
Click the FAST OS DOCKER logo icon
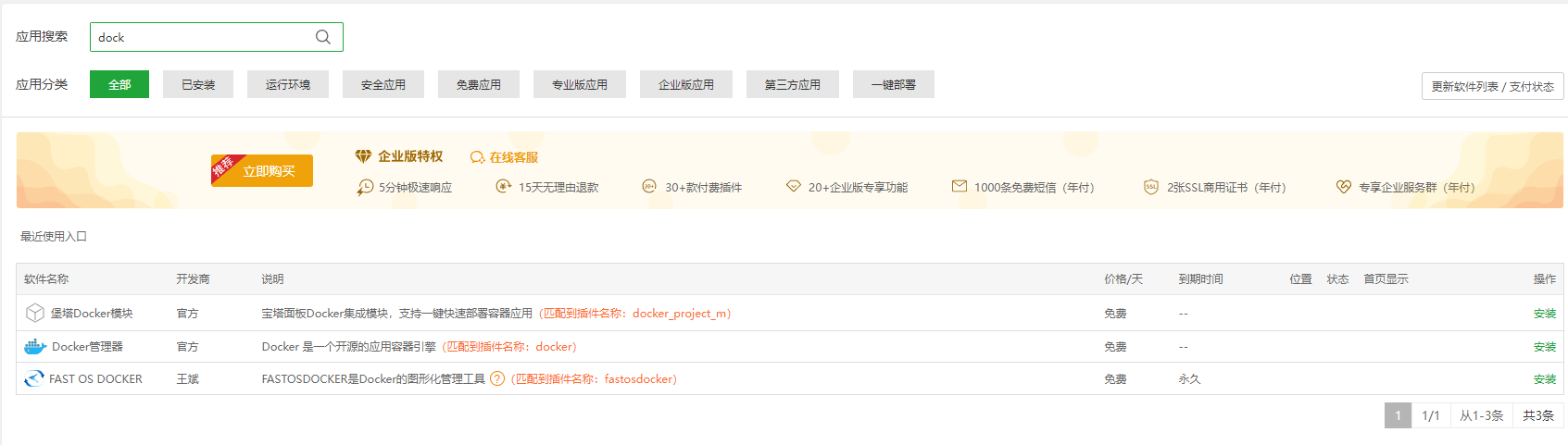tap(34, 378)
